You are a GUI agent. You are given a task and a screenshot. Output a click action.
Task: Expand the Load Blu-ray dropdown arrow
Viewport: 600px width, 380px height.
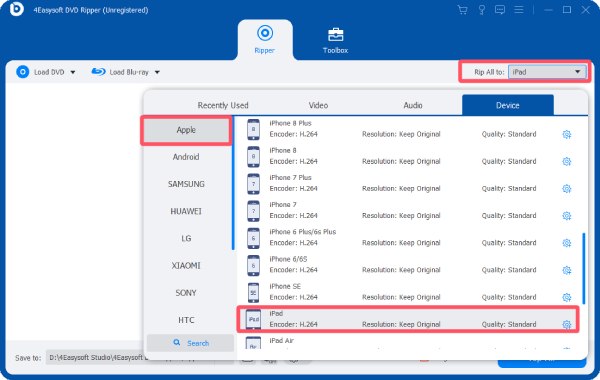(157, 72)
